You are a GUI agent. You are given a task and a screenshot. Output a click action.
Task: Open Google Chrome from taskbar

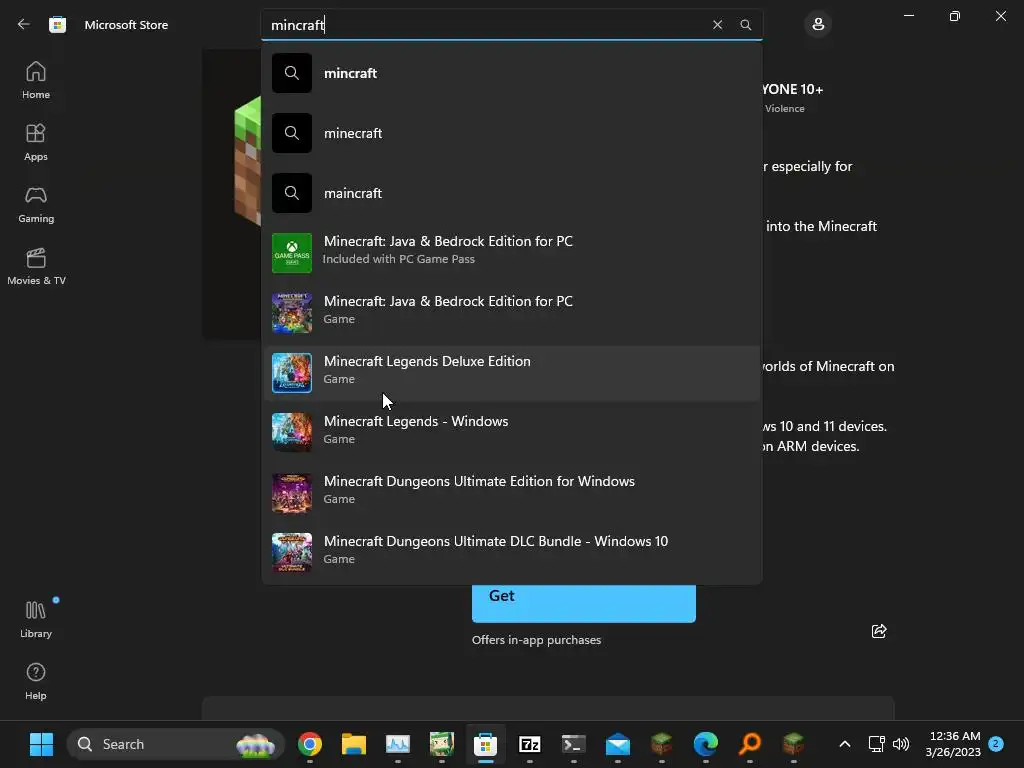tap(310, 744)
